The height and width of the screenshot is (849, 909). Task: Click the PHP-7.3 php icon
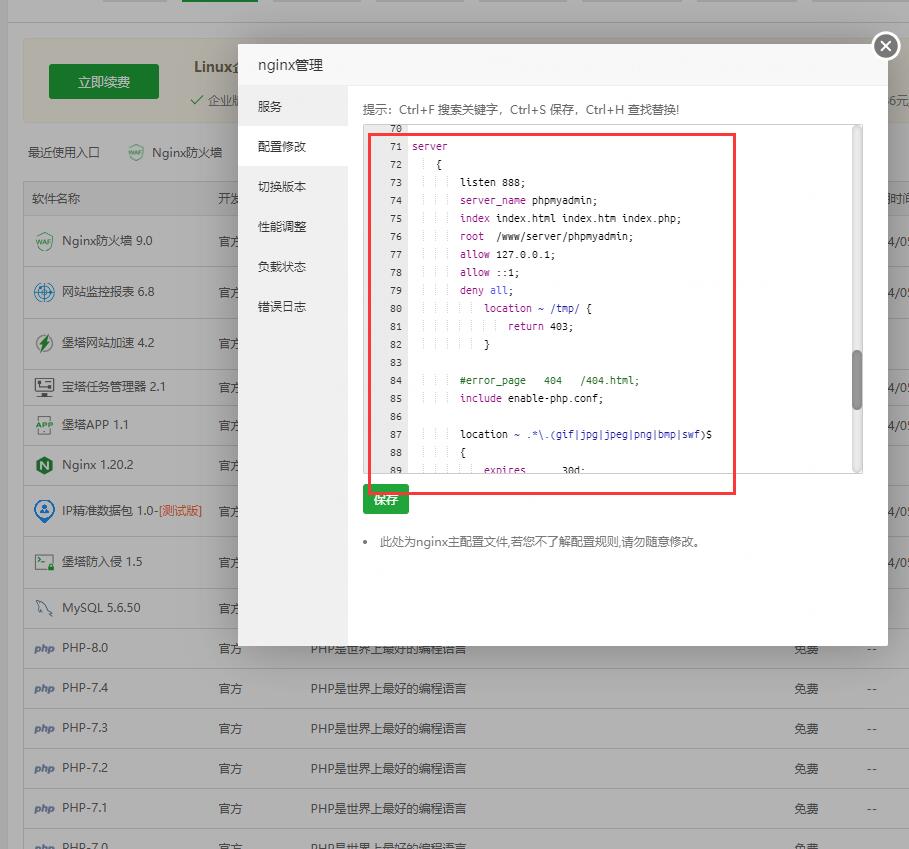44,728
